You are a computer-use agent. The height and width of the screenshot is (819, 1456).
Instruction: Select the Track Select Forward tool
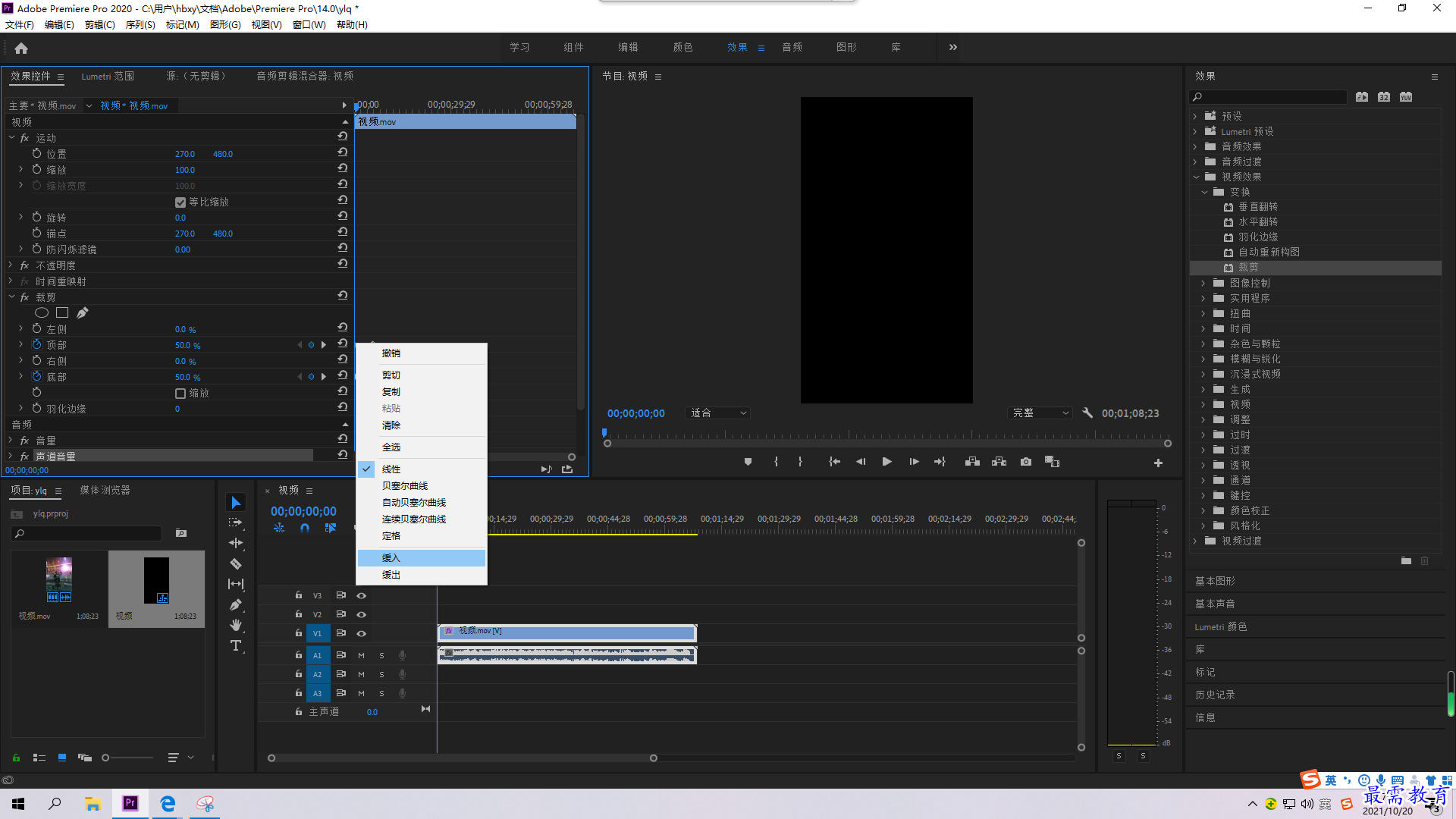[236, 522]
